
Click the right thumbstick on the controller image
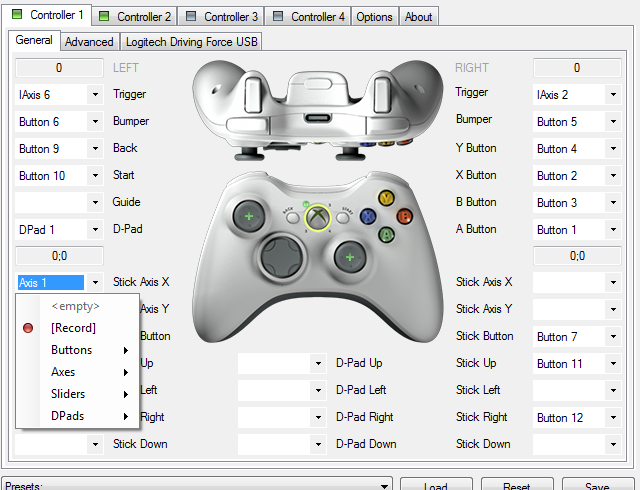350,257
